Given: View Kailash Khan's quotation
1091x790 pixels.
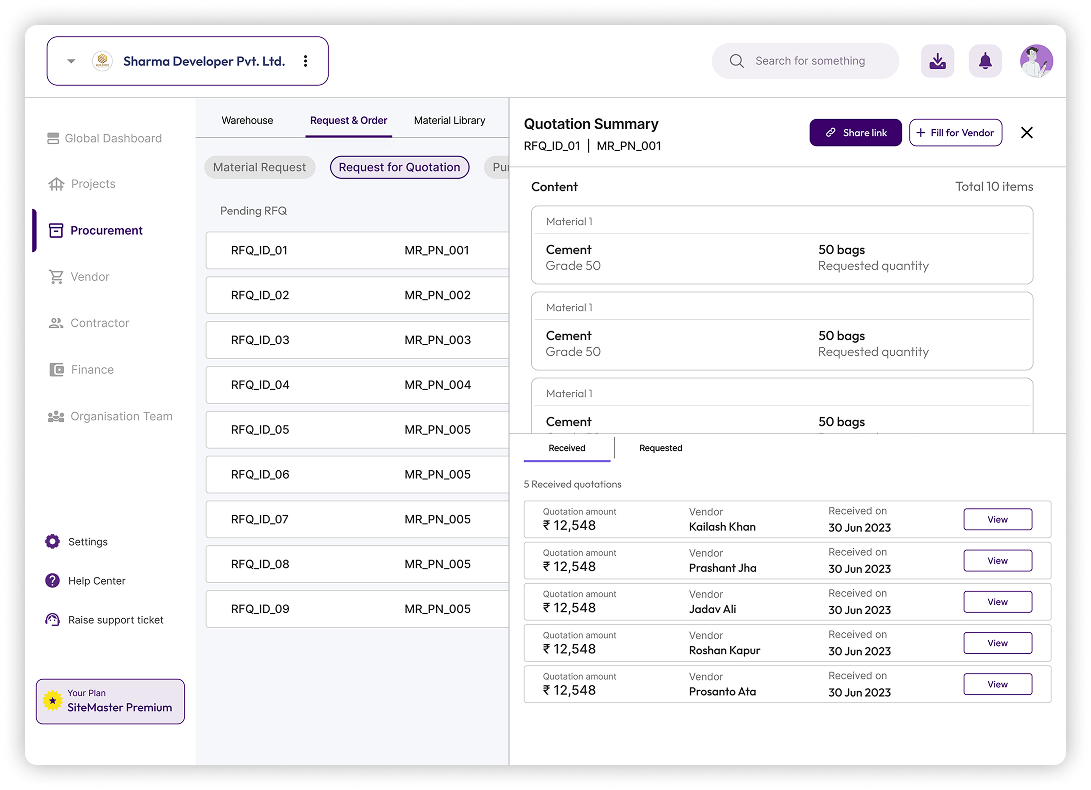Looking at the screenshot, I should tap(997, 519).
